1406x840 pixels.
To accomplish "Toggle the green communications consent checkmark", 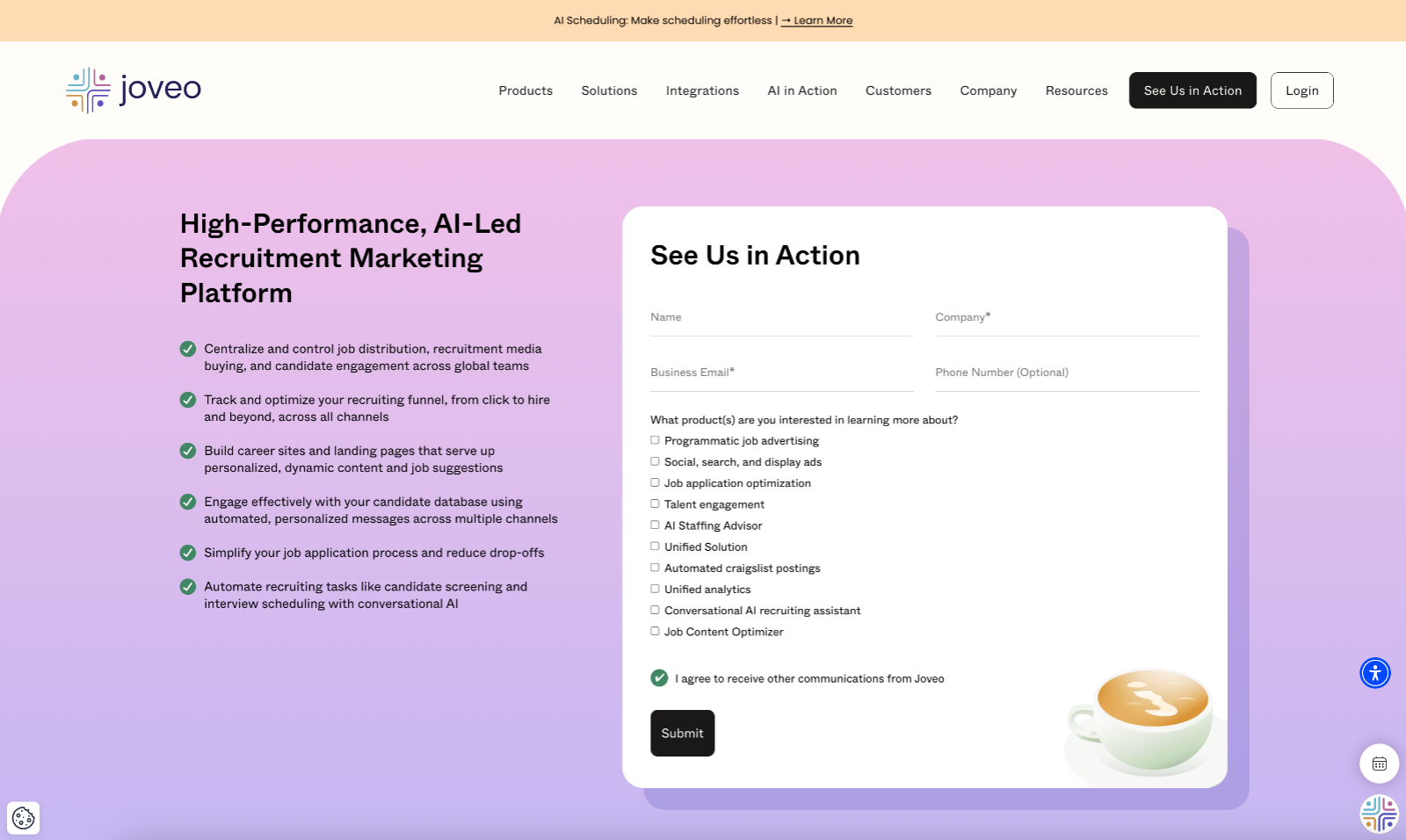I will [x=659, y=677].
